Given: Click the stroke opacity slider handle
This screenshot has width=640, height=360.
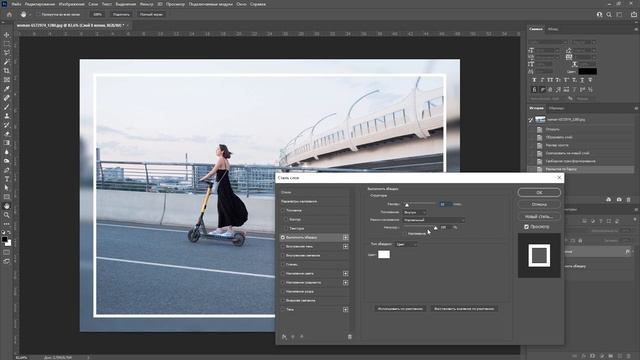Looking at the screenshot, I should 436,228.
